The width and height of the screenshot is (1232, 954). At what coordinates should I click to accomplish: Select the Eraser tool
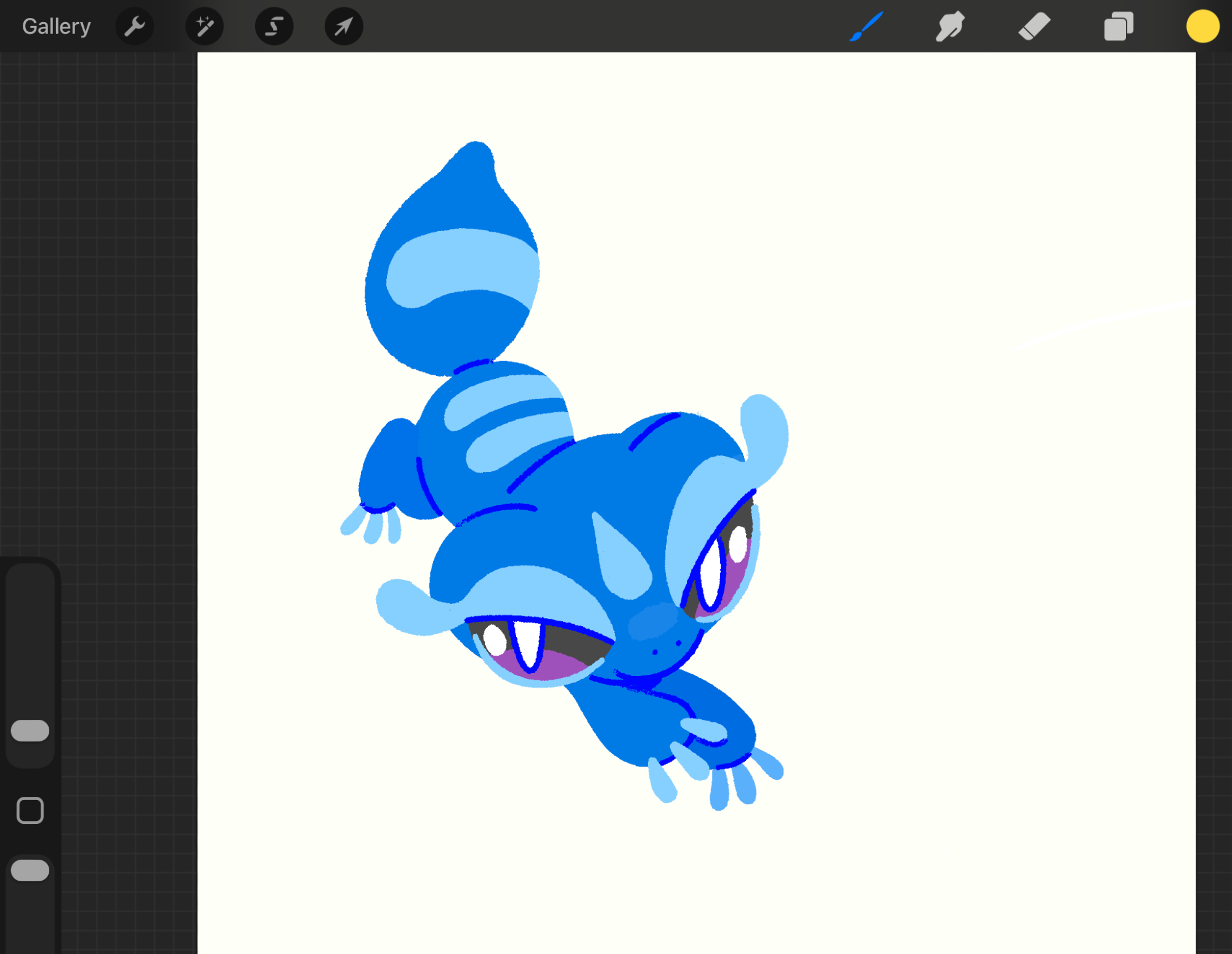(1034, 26)
